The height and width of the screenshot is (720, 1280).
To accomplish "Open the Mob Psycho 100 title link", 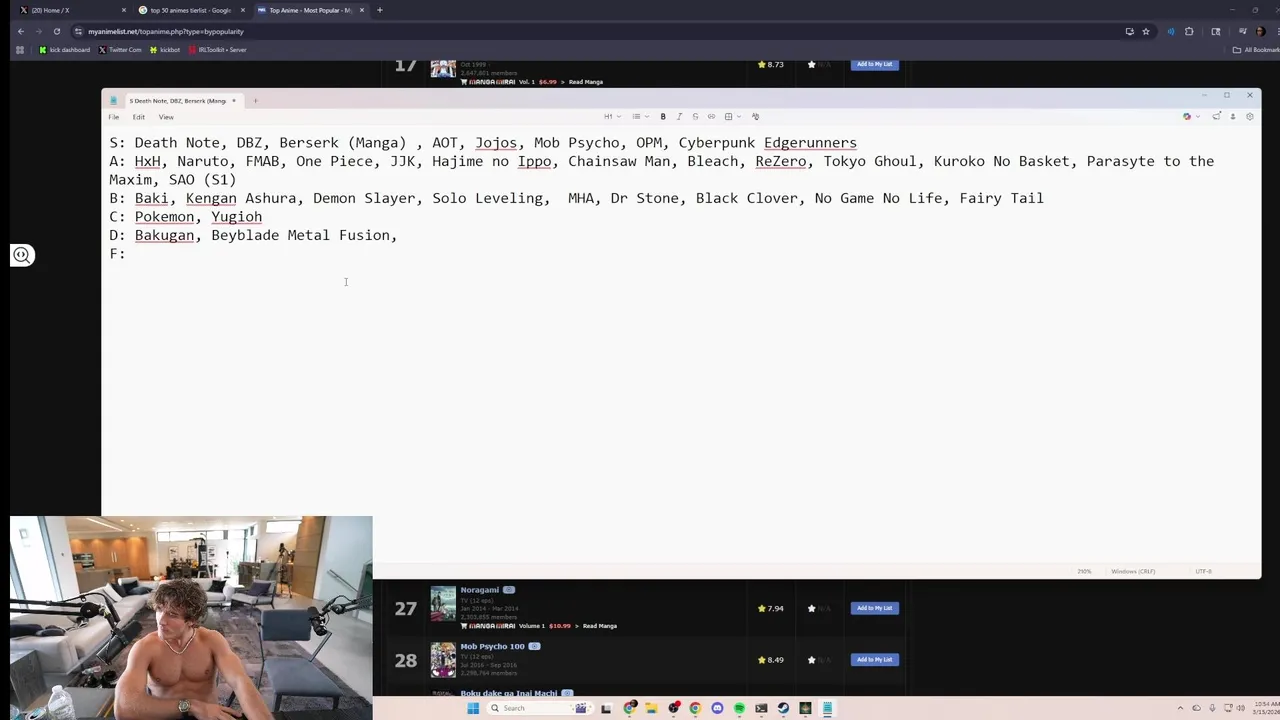I will pos(492,647).
